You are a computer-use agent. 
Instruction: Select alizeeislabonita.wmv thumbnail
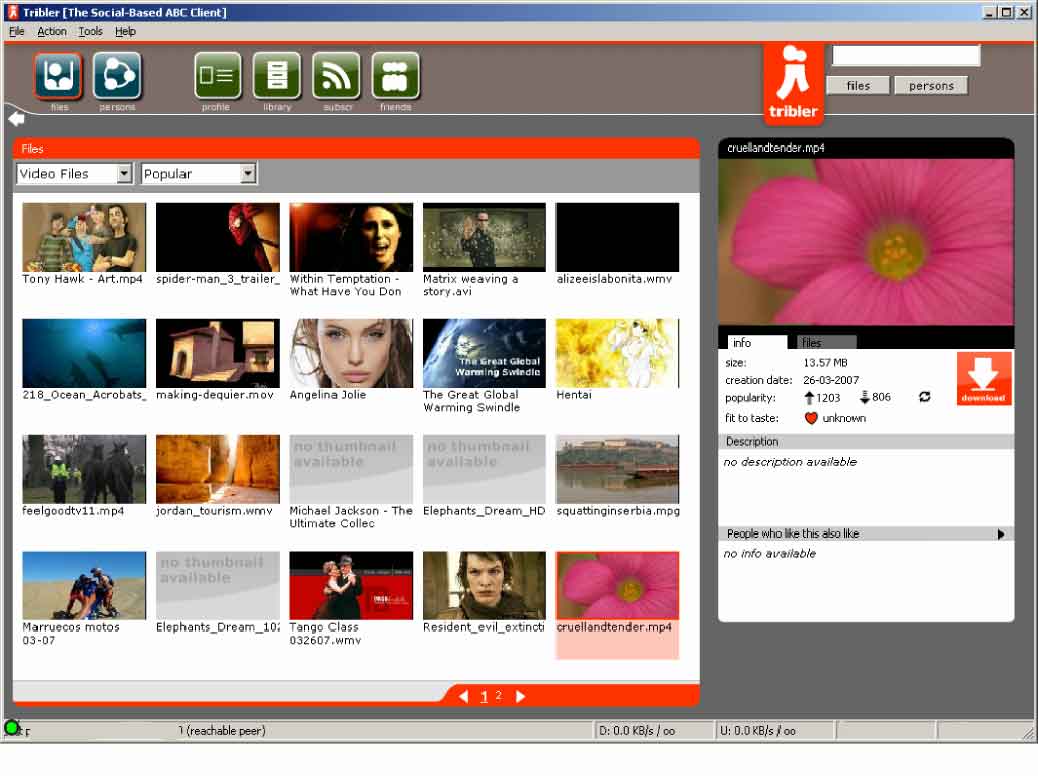tap(618, 237)
